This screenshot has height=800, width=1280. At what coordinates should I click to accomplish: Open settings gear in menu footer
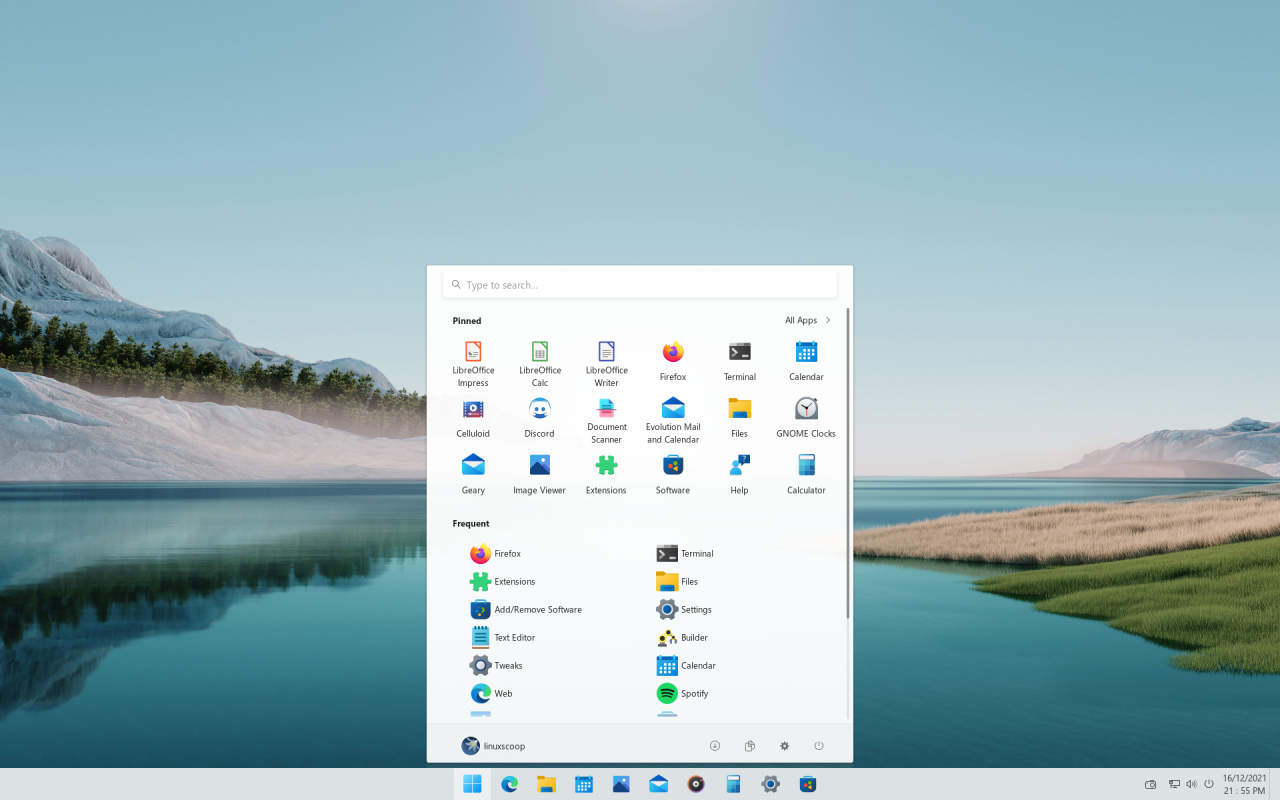[x=785, y=746]
